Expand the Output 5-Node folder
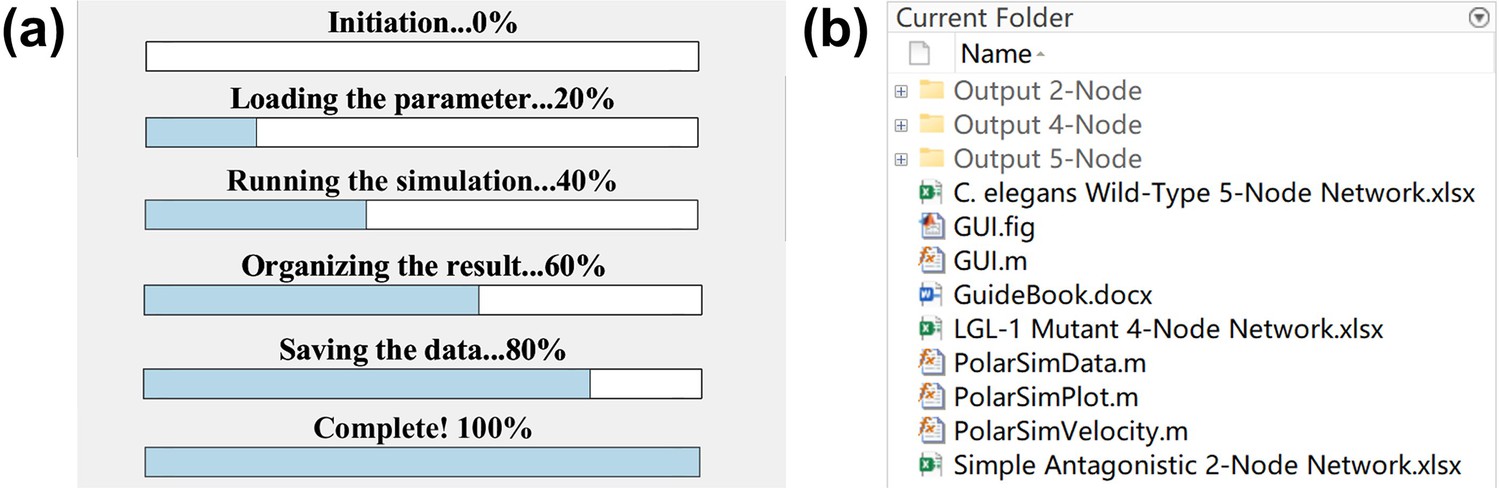 coord(901,159)
